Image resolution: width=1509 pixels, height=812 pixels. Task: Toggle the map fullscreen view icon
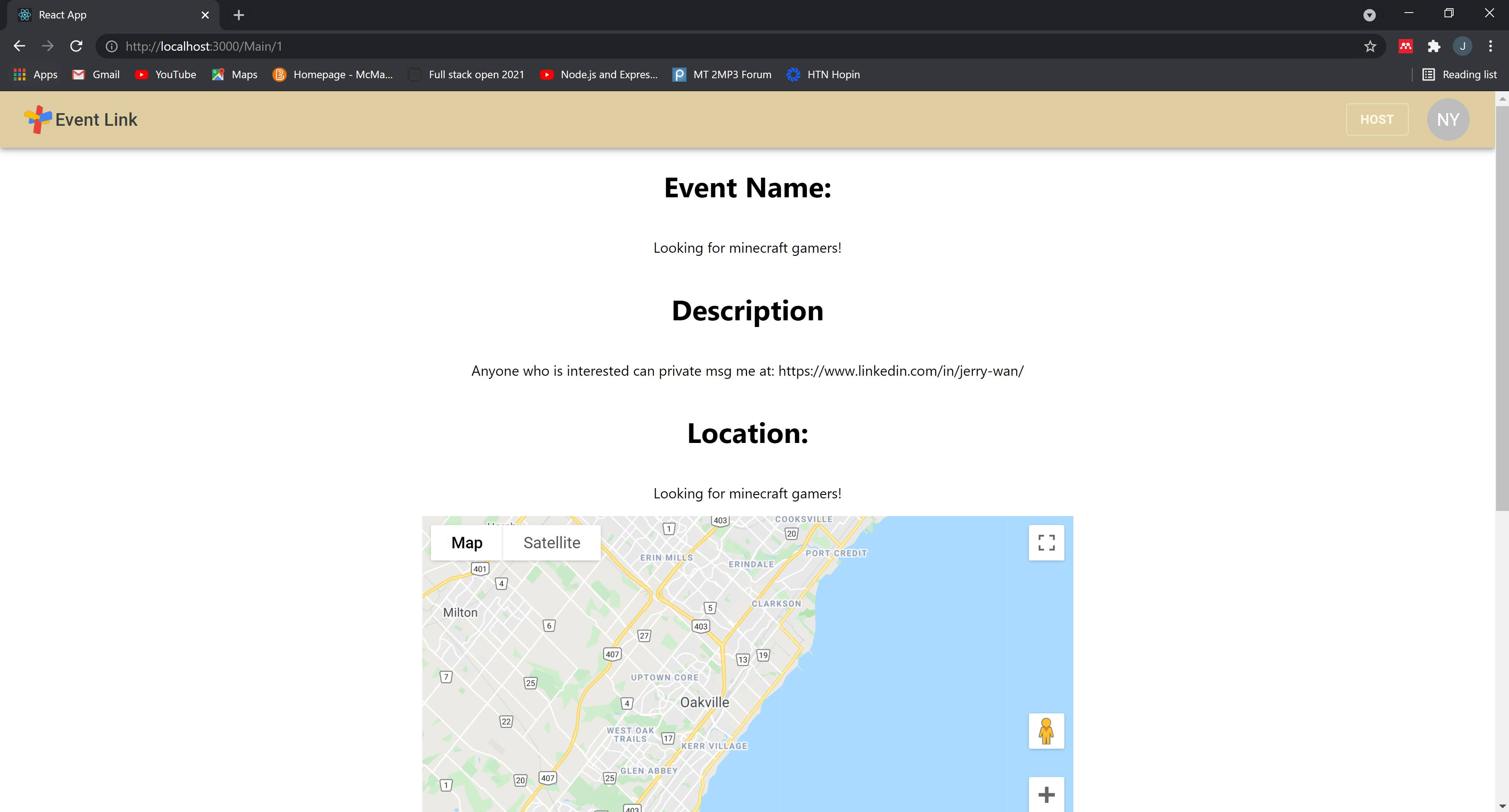click(x=1046, y=543)
